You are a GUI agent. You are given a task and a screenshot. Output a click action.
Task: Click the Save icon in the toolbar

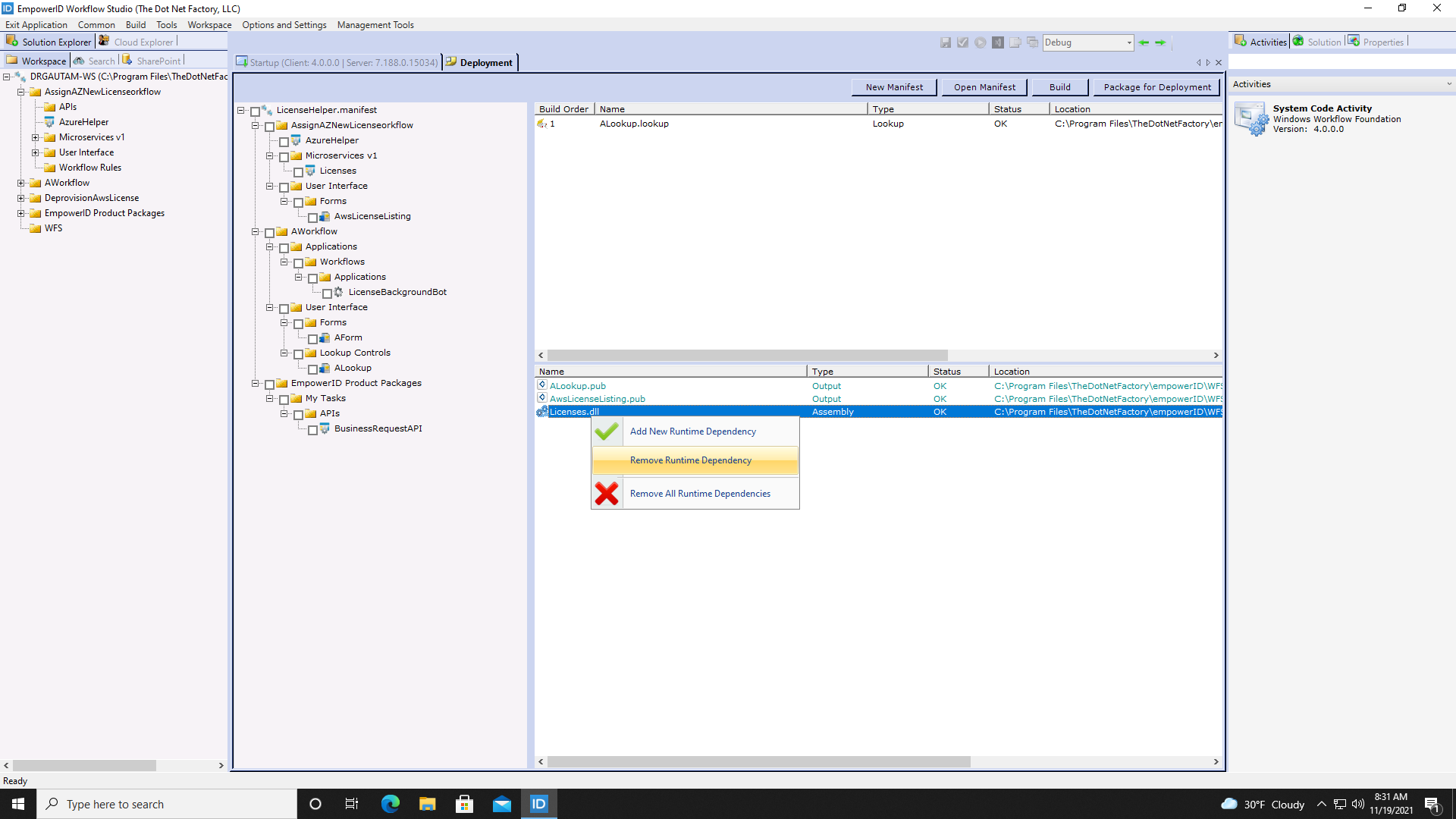pyautogui.click(x=946, y=42)
